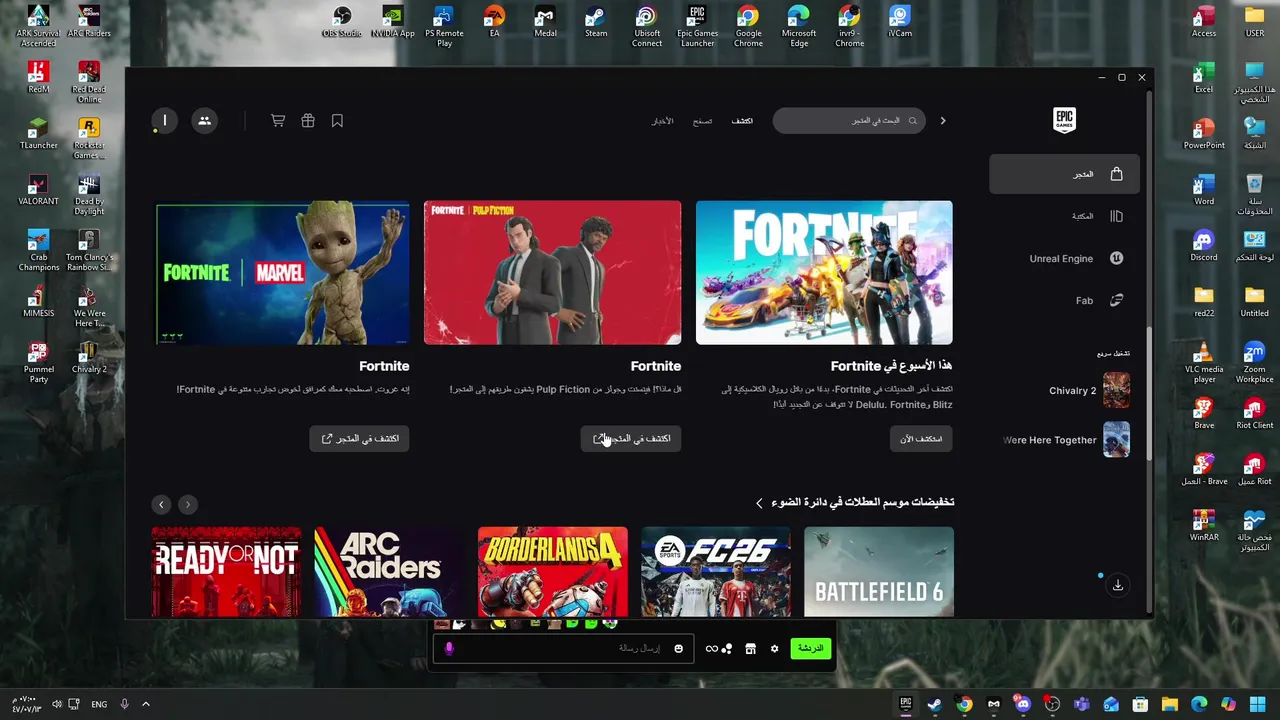1280x720 pixels.
Task: Click the Epic Games logo in sidebar
Action: (1064, 120)
